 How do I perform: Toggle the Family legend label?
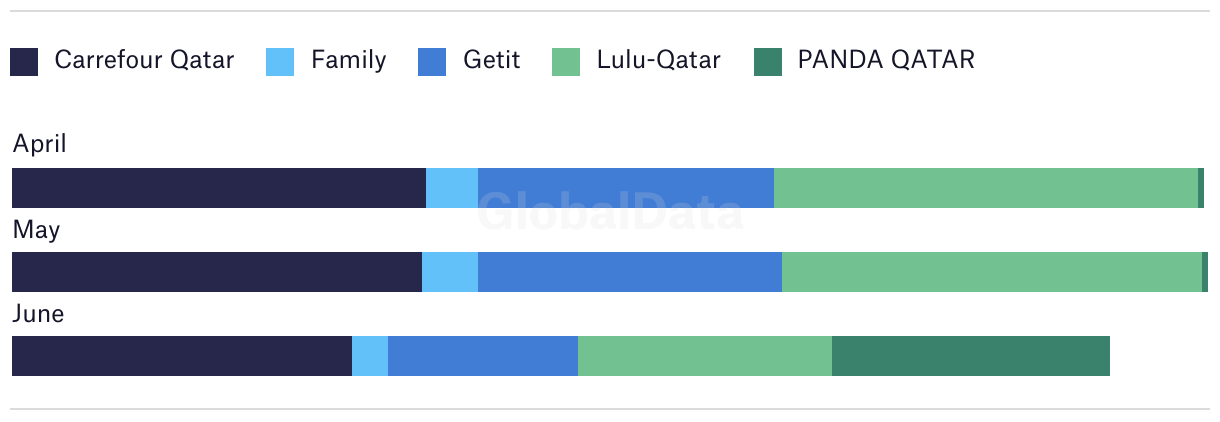click(348, 60)
